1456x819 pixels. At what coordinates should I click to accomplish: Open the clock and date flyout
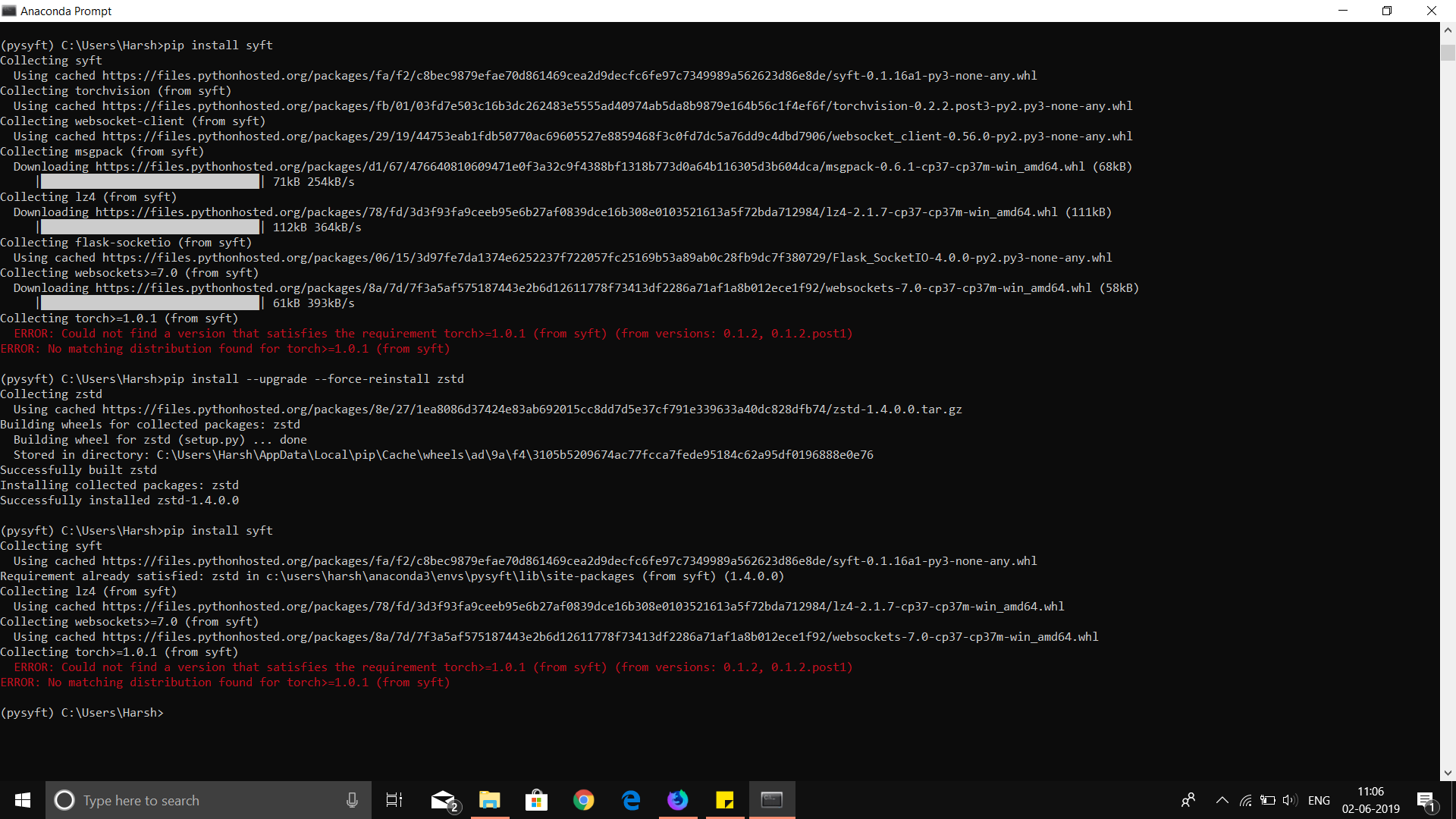(1370, 800)
